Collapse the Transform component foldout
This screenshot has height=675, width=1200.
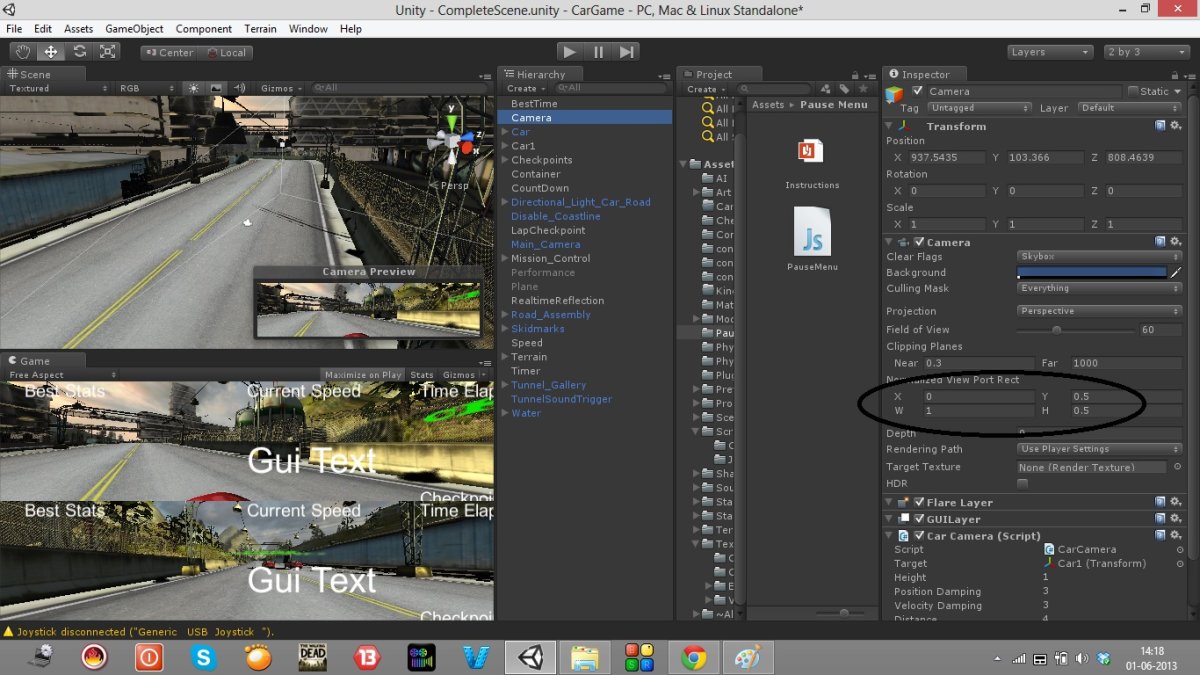pos(890,126)
